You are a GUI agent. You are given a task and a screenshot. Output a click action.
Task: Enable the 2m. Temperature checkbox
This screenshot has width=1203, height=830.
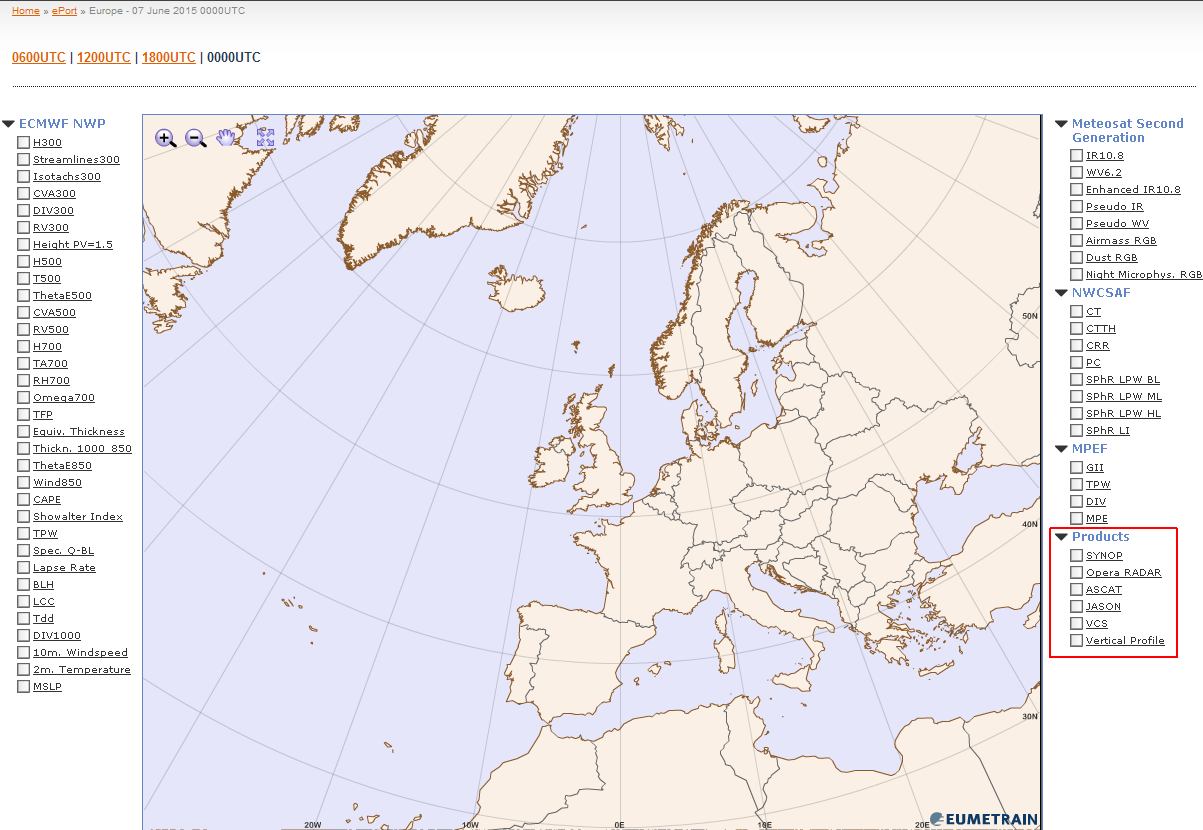click(23, 669)
